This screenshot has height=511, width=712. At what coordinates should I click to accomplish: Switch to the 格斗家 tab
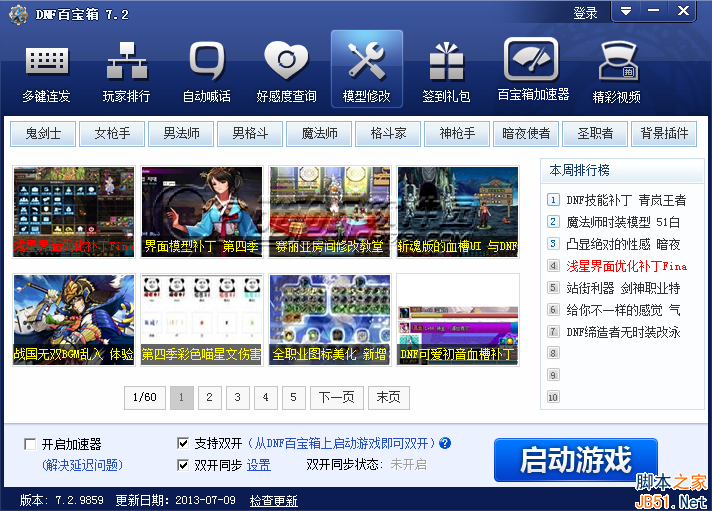pyautogui.click(x=388, y=134)
